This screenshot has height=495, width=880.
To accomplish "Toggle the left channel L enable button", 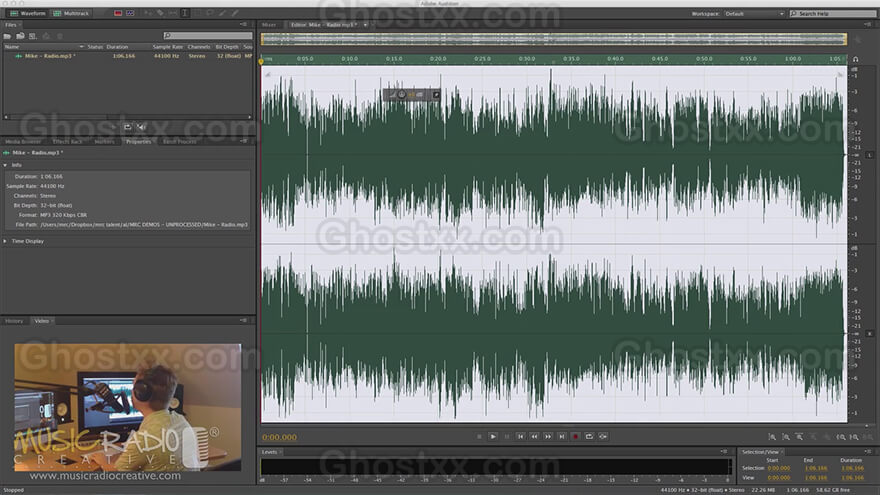I will coord(869,155).
